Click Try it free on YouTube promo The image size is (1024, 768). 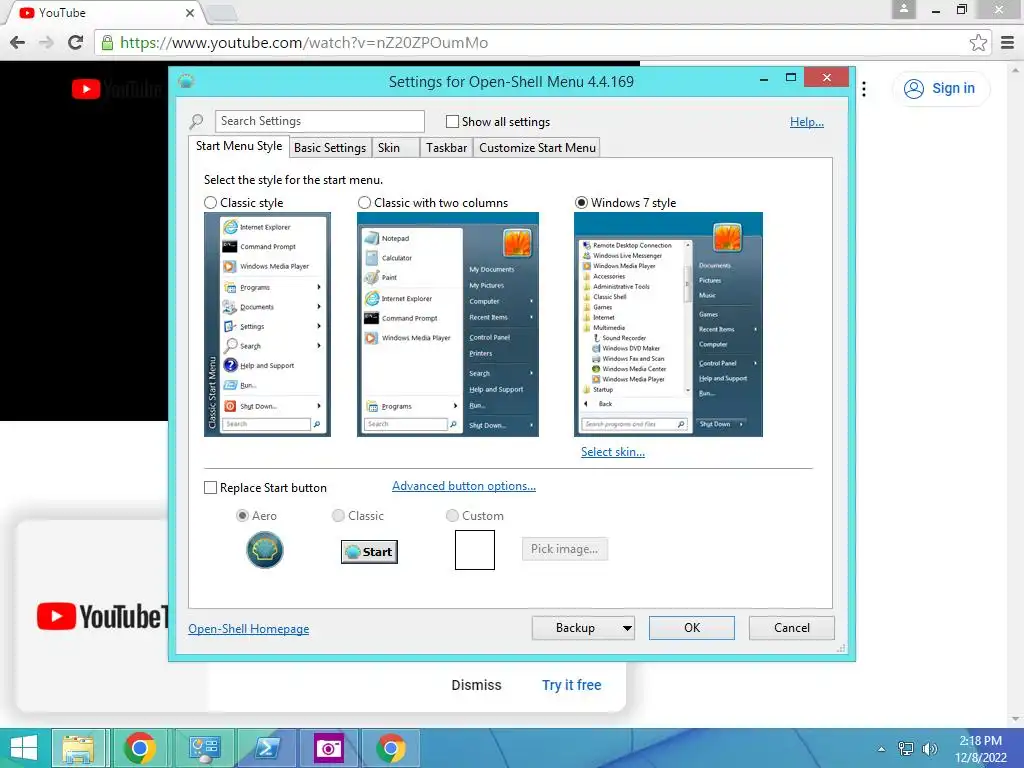click(x=571, y=685)
